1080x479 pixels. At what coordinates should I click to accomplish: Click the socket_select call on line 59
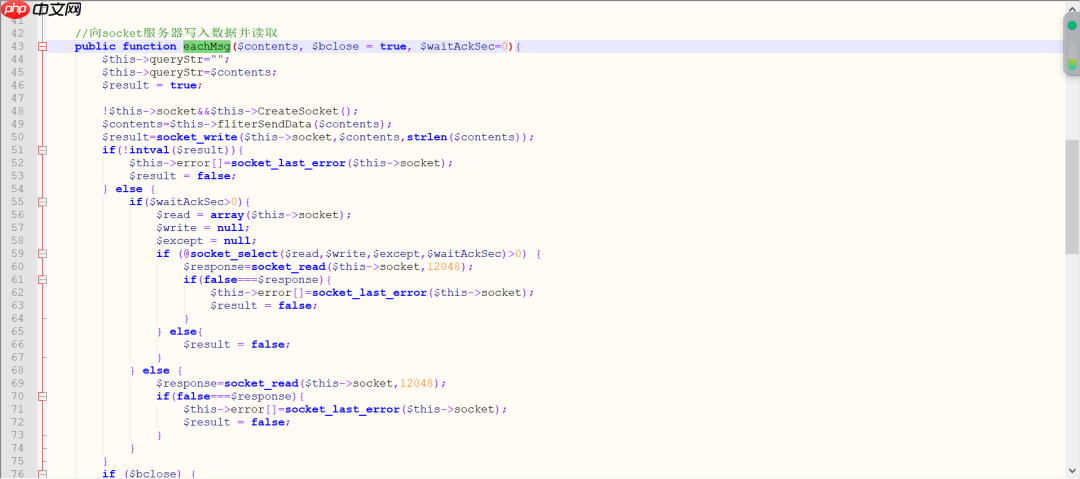[x=234, y=254]
